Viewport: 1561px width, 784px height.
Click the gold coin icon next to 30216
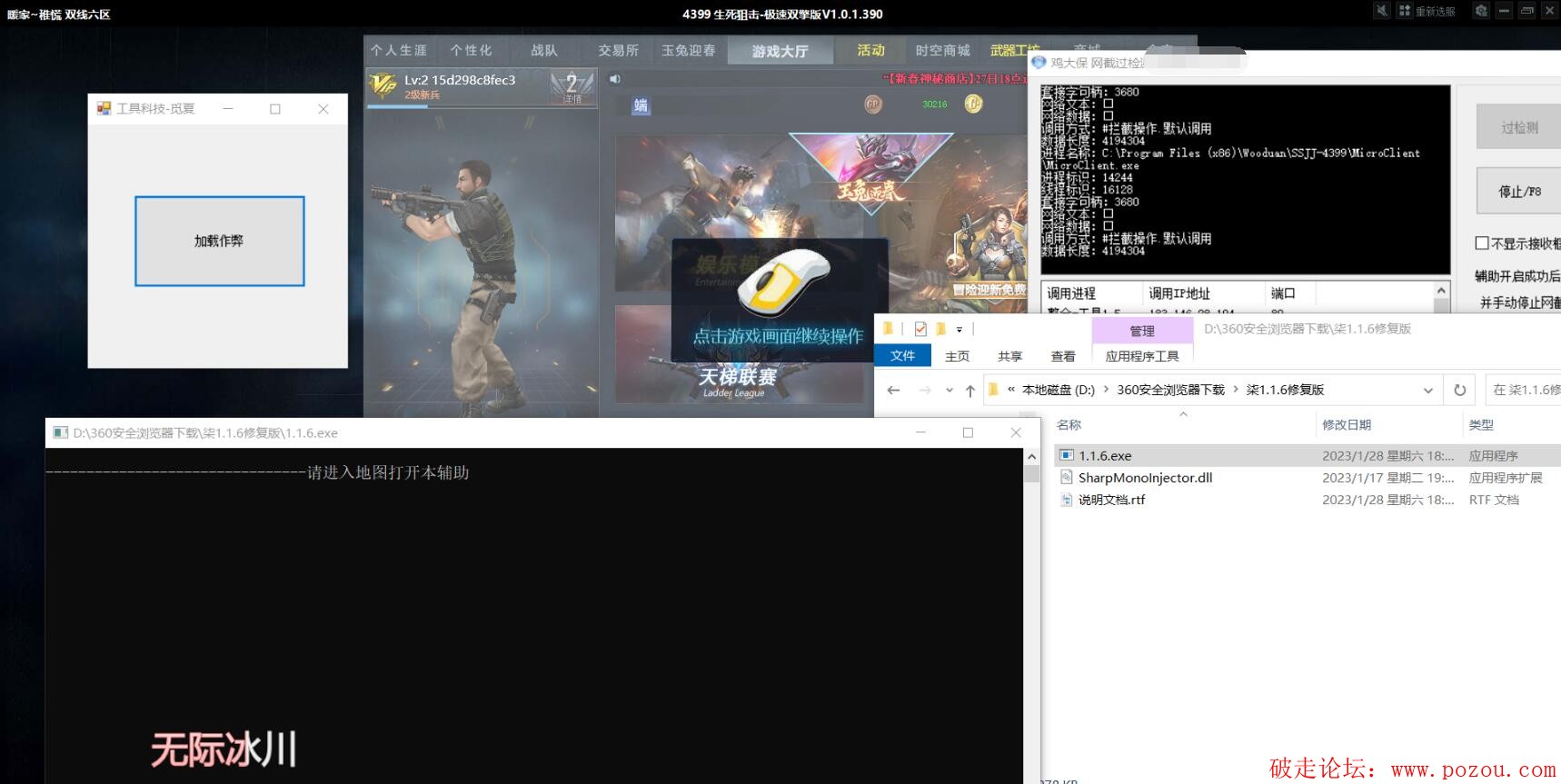(973, 104)
